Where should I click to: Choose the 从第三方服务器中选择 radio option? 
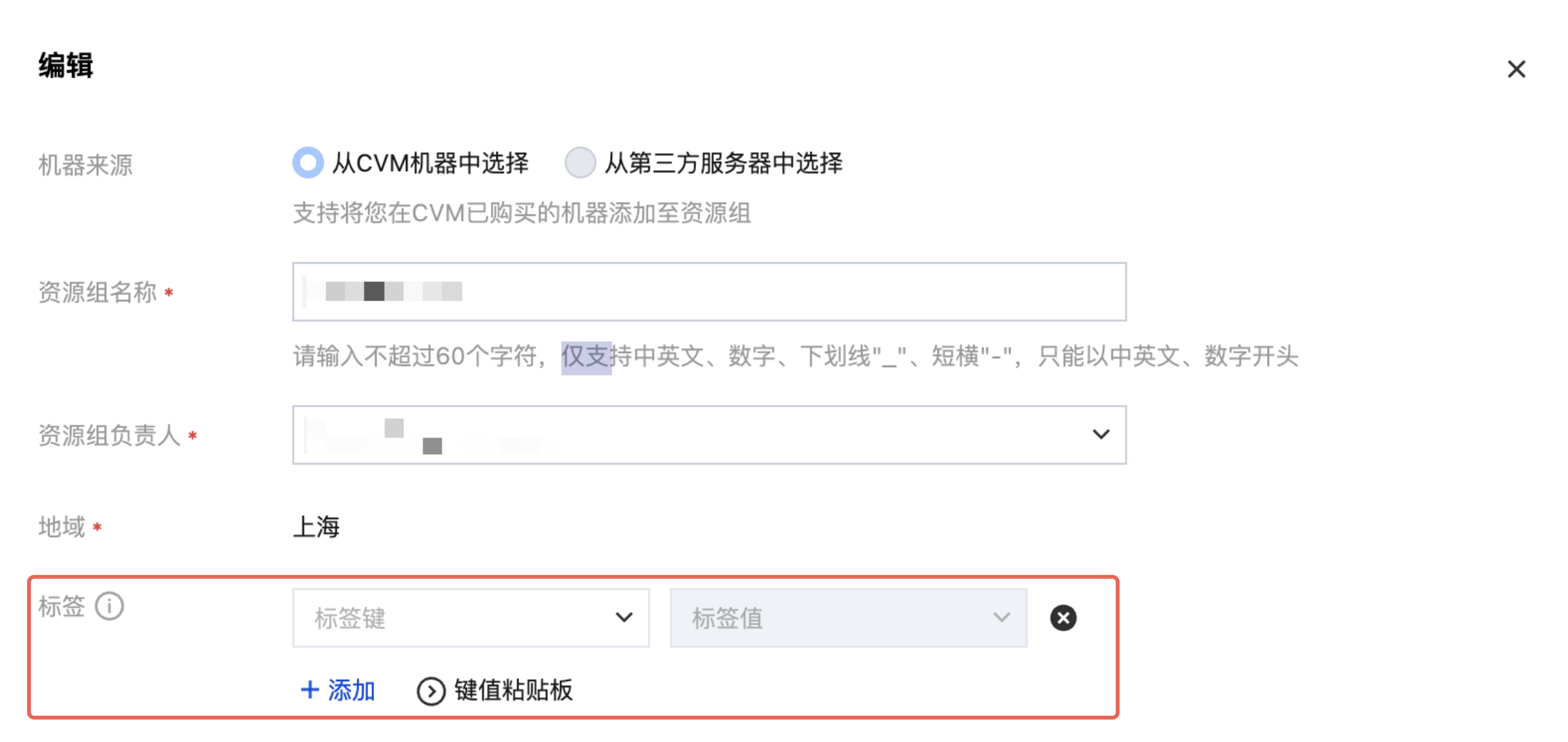580,162
